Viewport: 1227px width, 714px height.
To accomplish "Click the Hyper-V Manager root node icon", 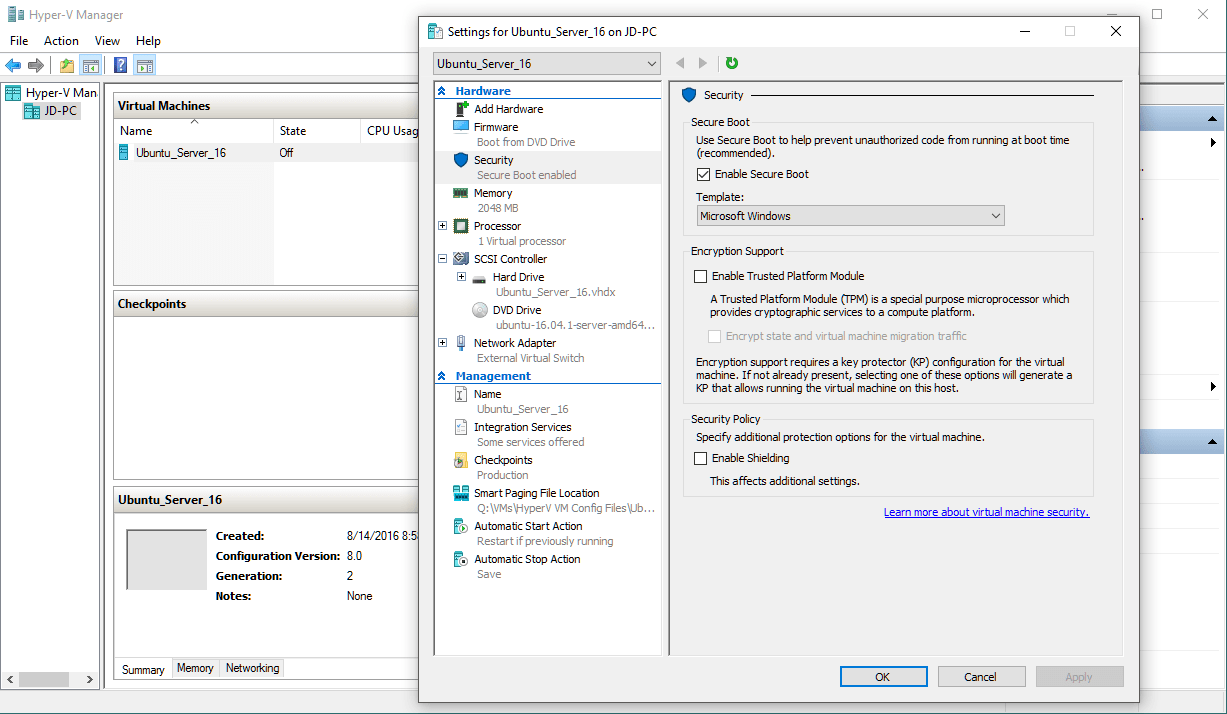I will (13, 93).
